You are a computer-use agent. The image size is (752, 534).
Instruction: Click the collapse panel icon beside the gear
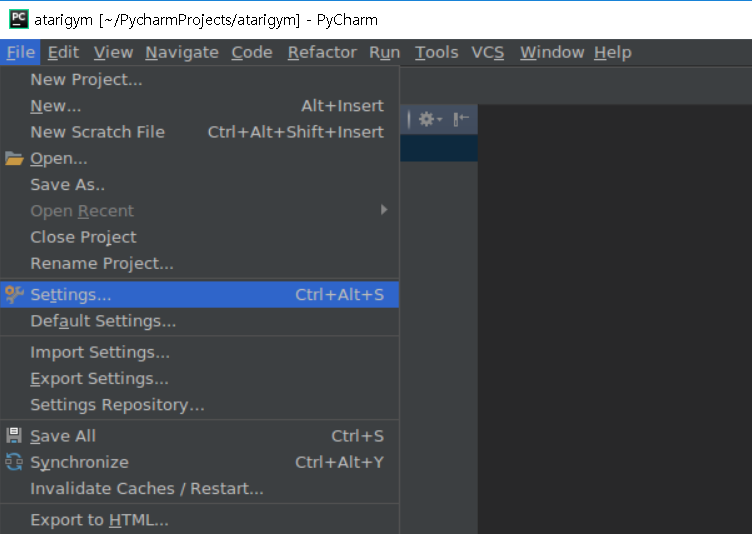[x=461, y=119]
